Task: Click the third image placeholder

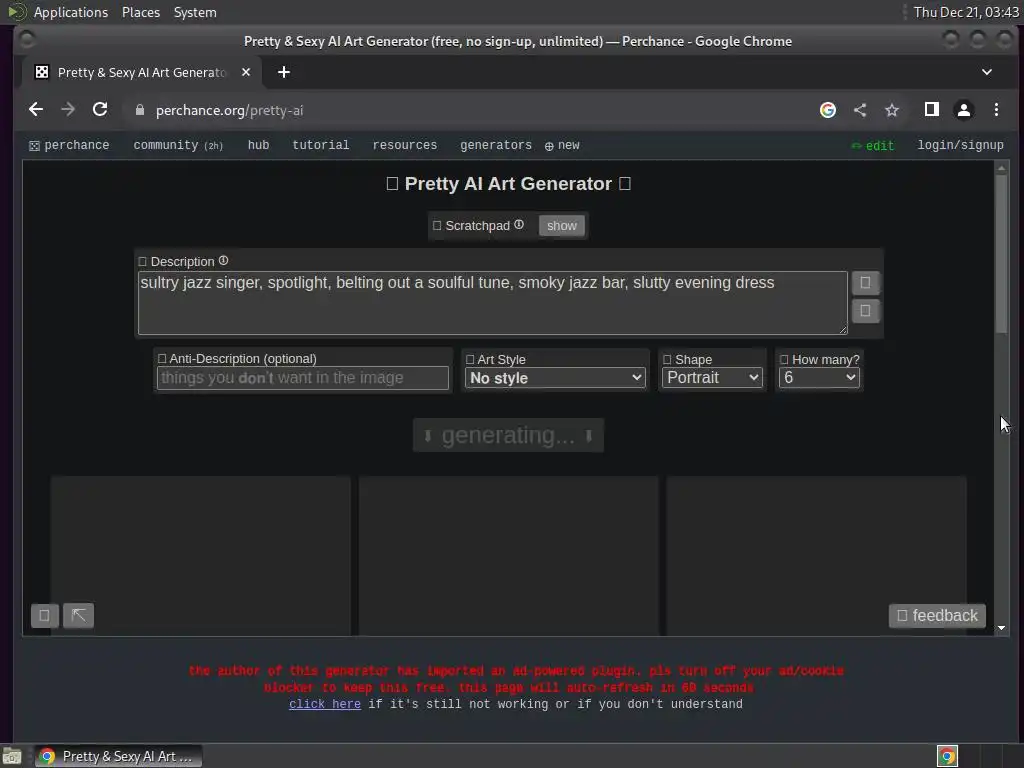Action: pos(816,556)
